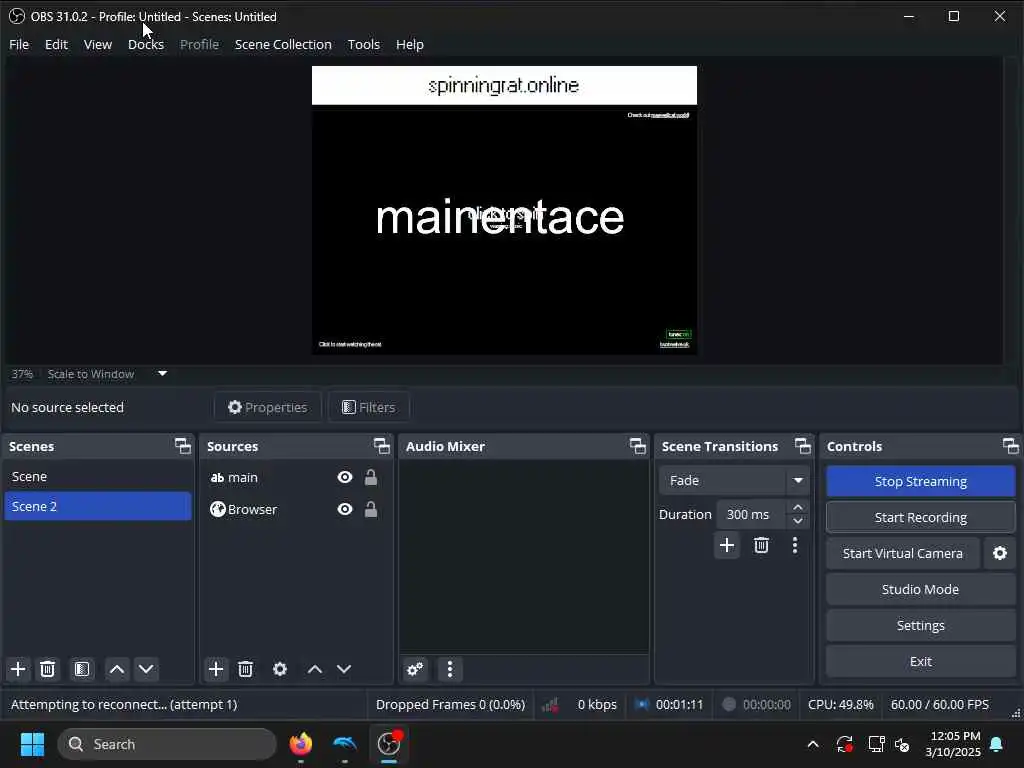Open advanced audio properties gears icon
The width and height of the screenshot is (1024, 768).
click(x=415, y=669)
